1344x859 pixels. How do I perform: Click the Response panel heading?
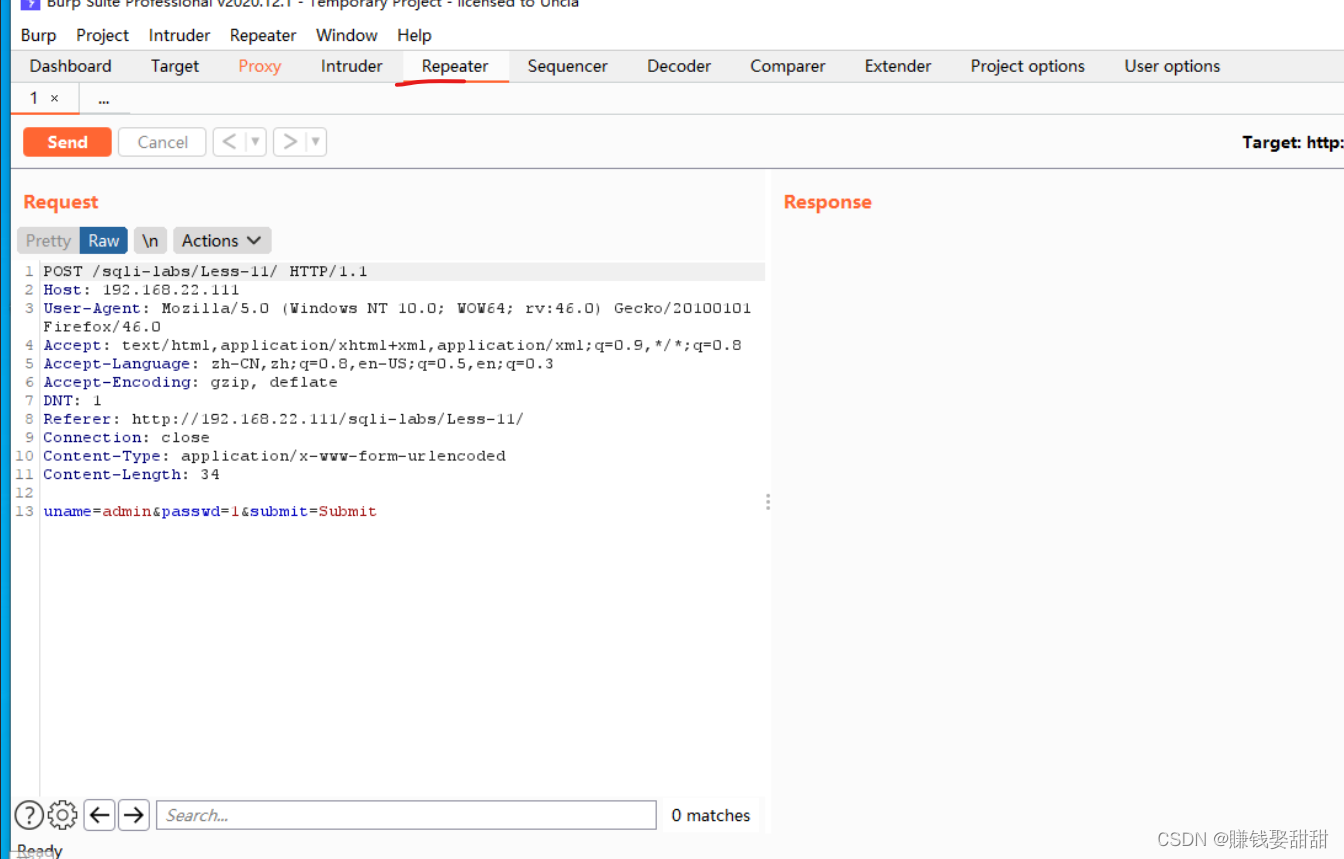coord(828,202)
